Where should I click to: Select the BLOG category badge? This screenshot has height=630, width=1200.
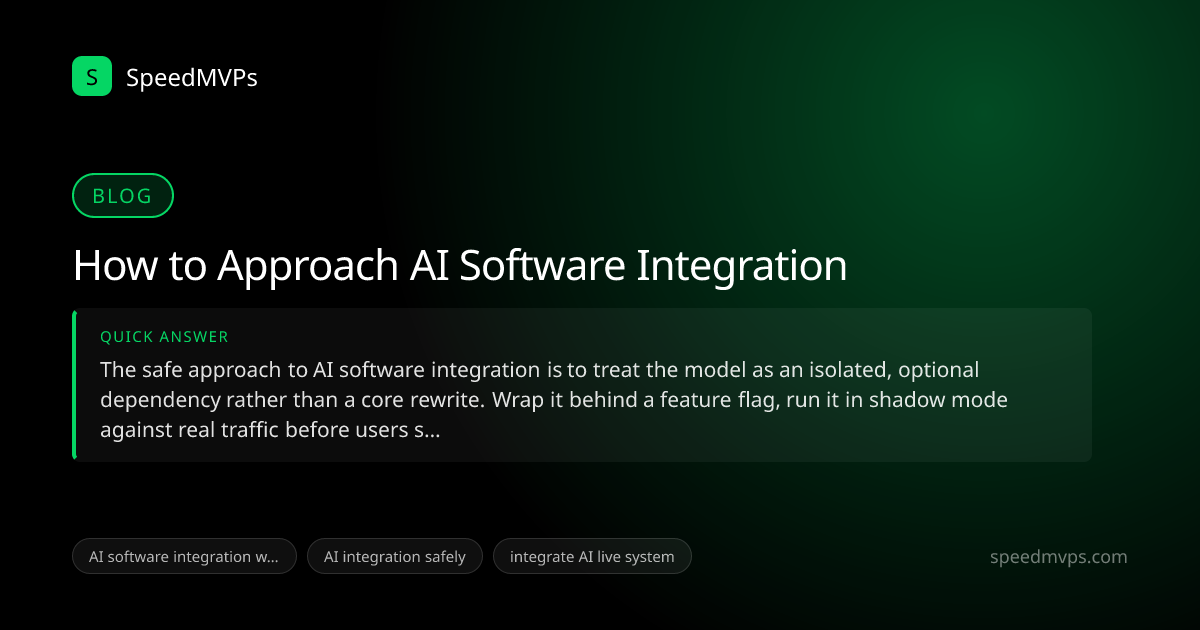pyautogui.click(x=123, y=196)
